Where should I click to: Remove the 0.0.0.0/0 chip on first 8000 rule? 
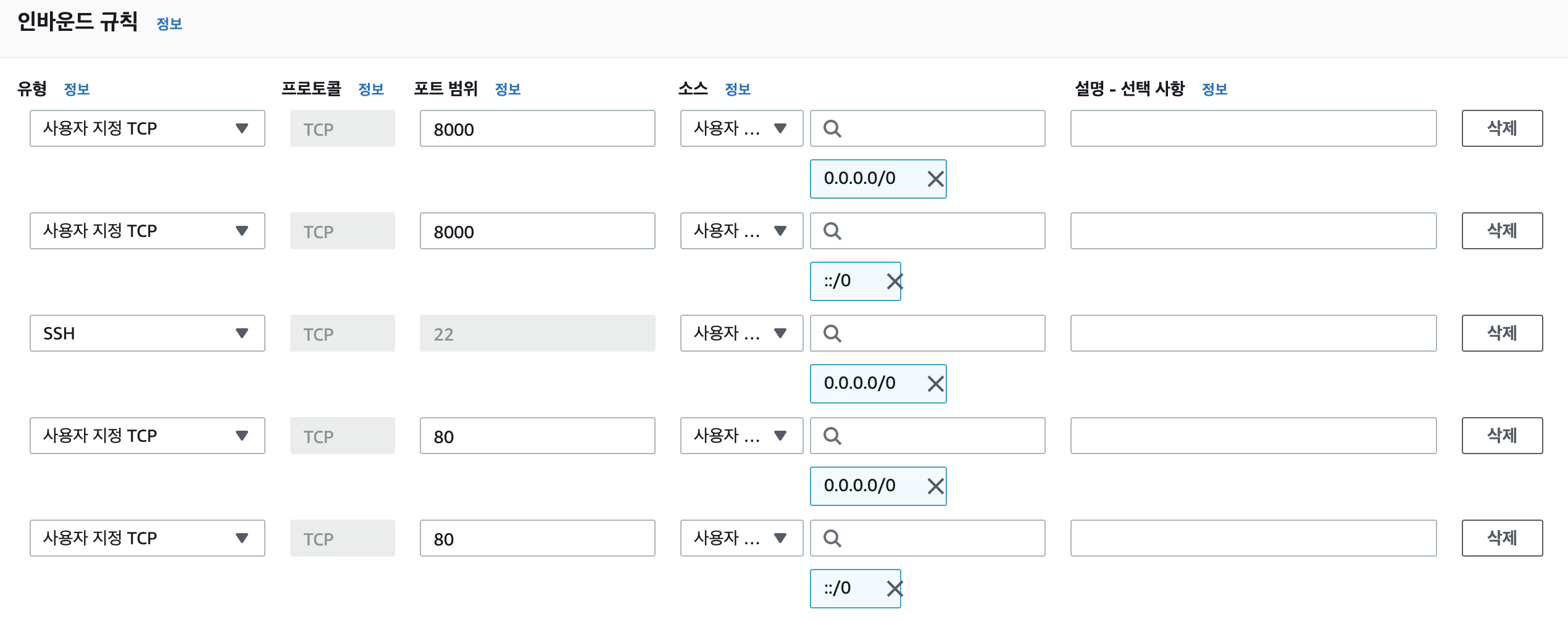pos(935,179)
